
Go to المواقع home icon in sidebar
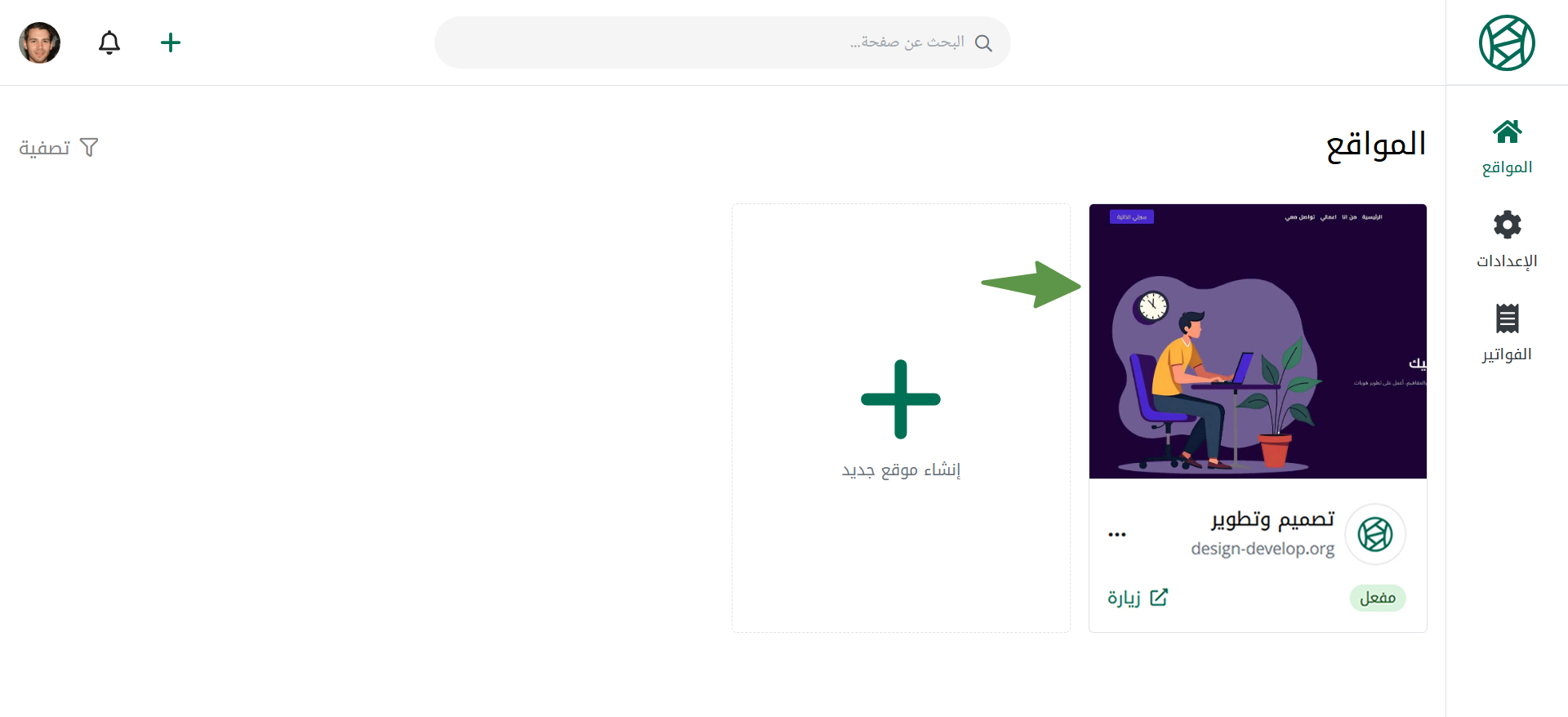point(1507,131)
